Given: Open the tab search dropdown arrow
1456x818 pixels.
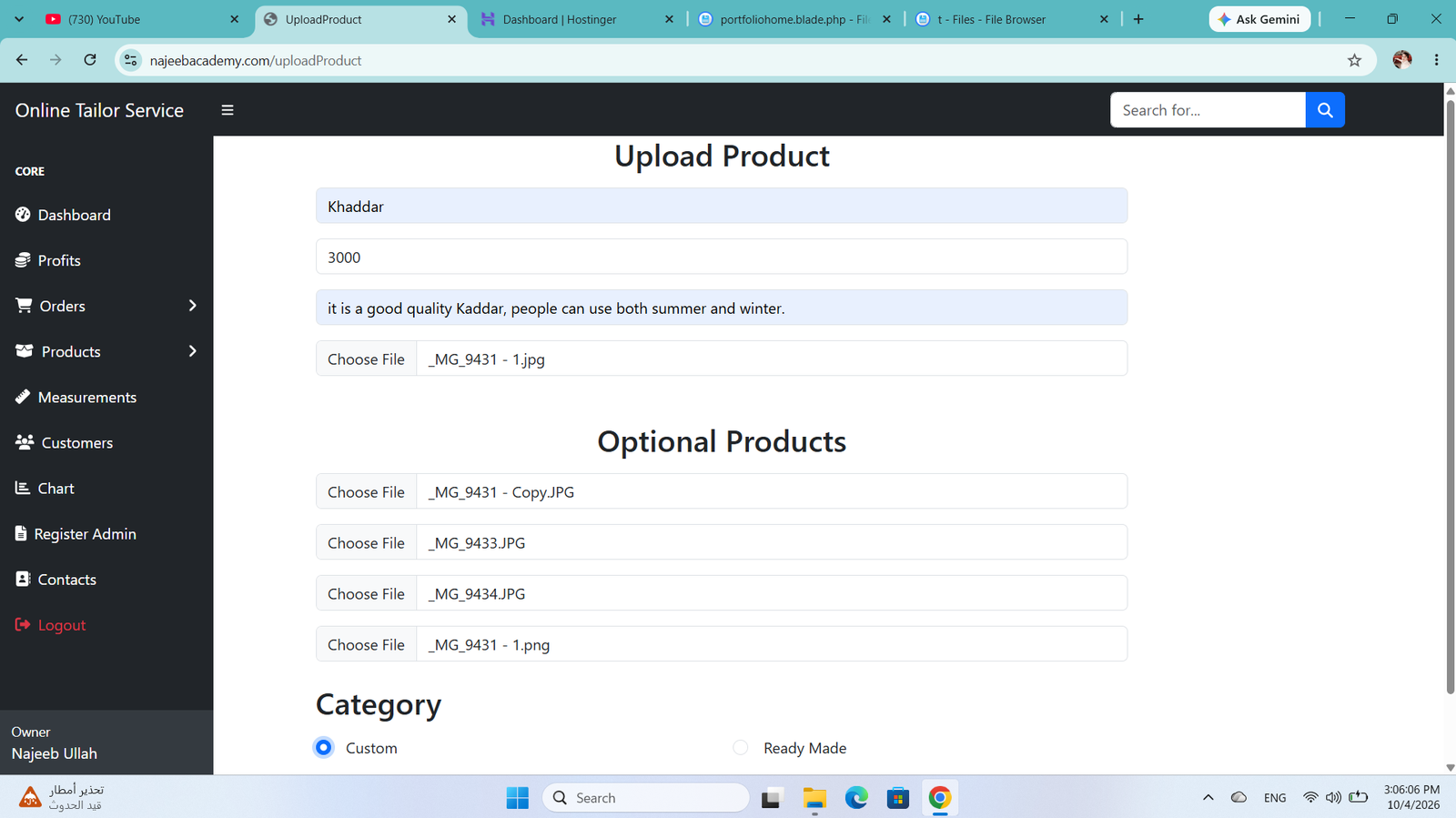Looking at the screenshot, I should click(19, 19).
